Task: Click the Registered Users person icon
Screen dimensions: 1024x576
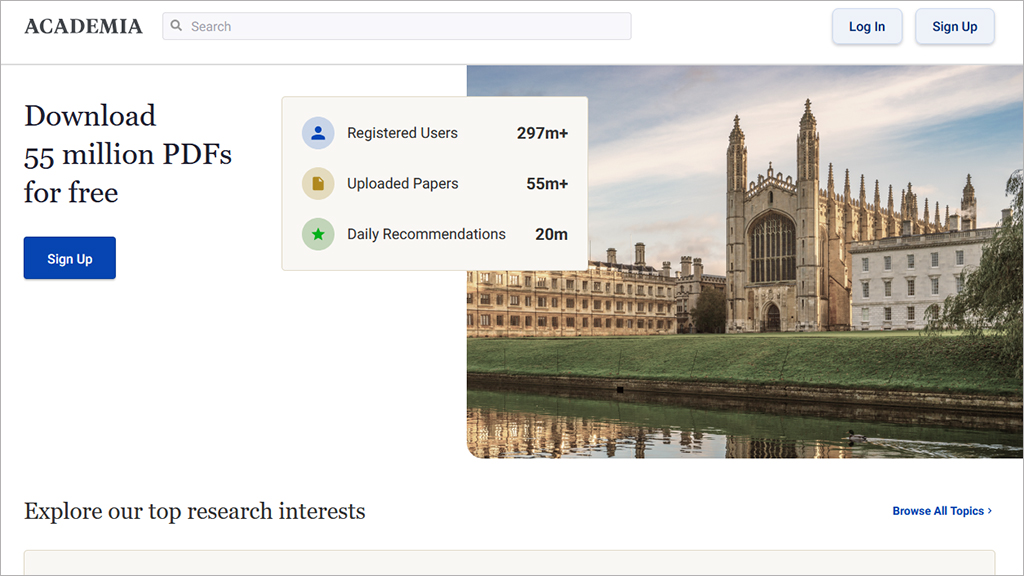Action: coord(318,133)
